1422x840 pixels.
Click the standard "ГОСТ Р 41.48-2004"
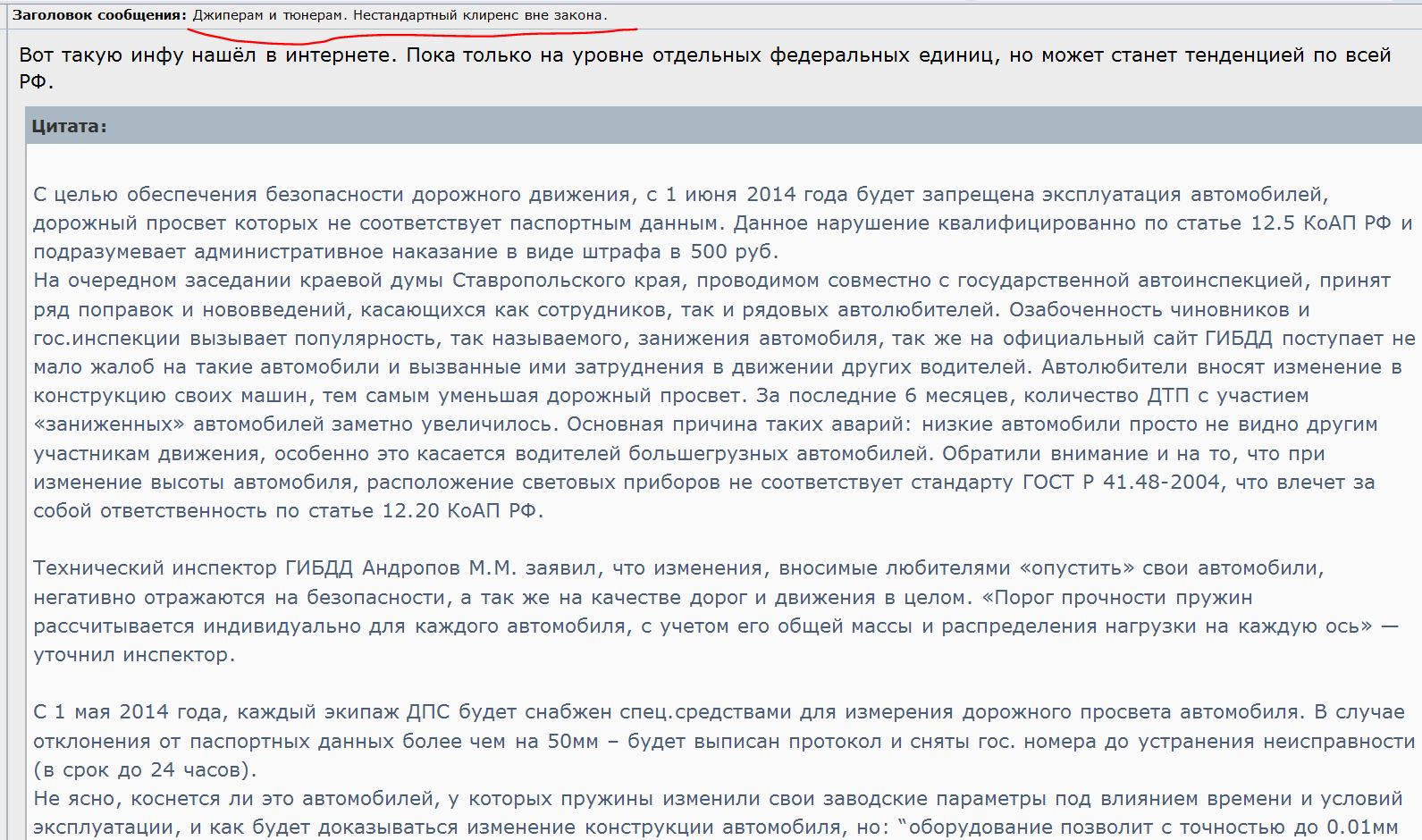click(x=1121, y=482)
